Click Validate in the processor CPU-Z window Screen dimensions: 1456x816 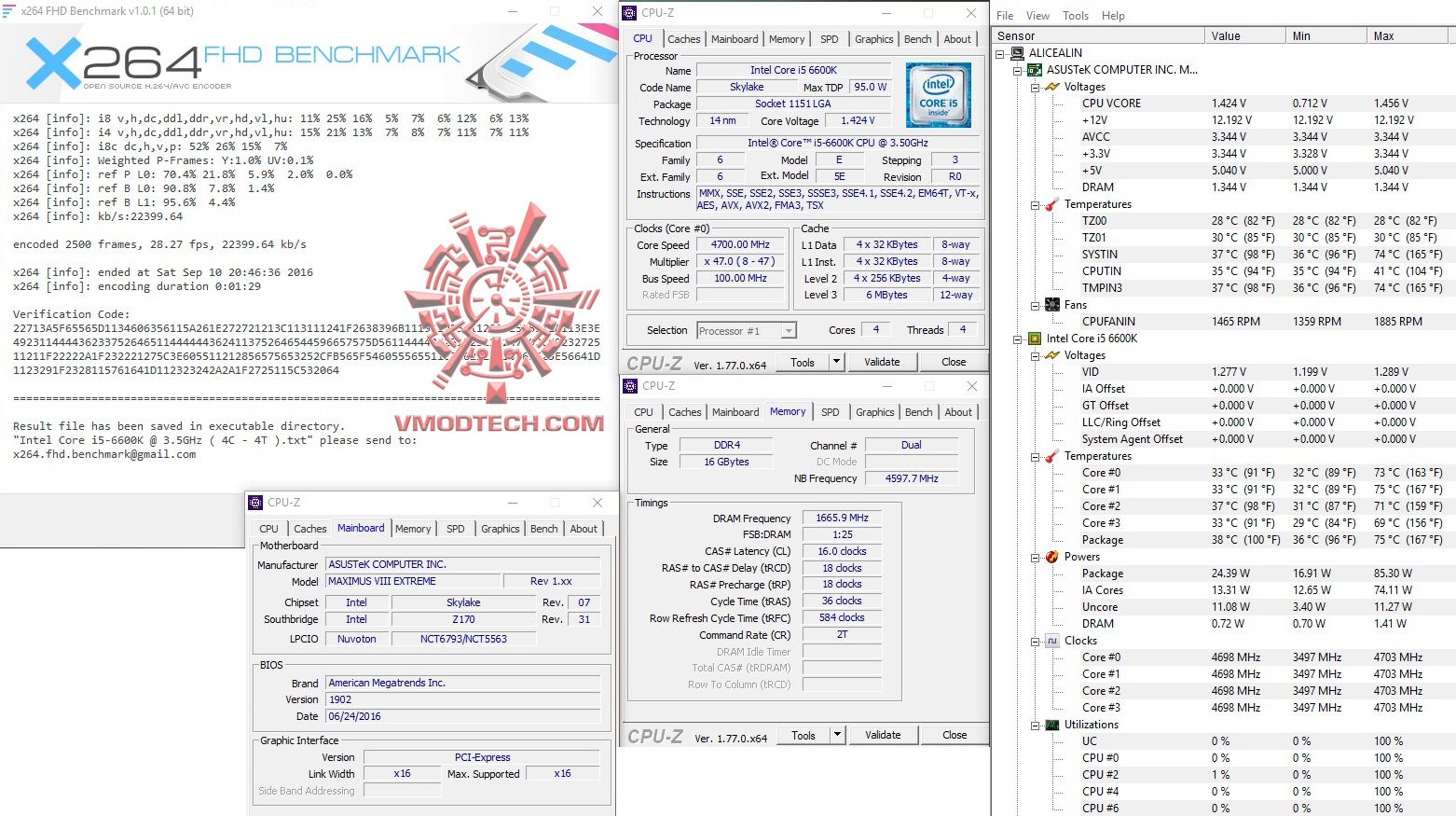[882, 362]
